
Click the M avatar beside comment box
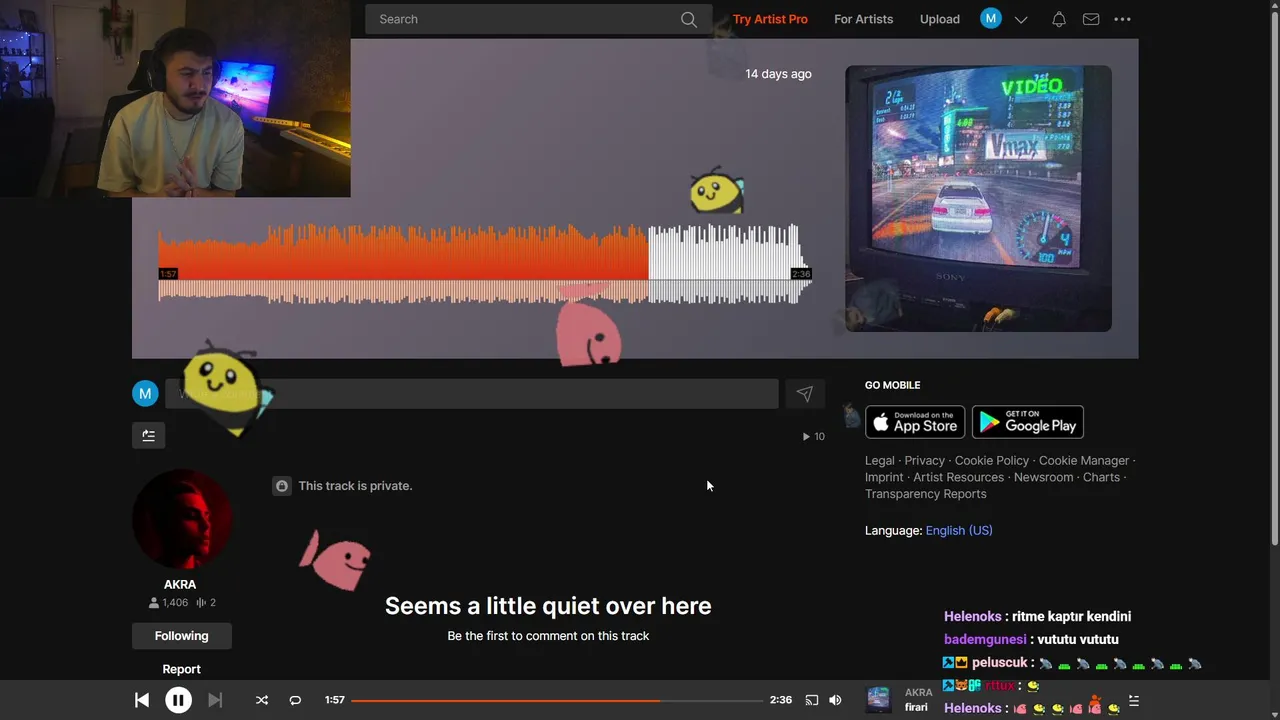coord(145,394)
